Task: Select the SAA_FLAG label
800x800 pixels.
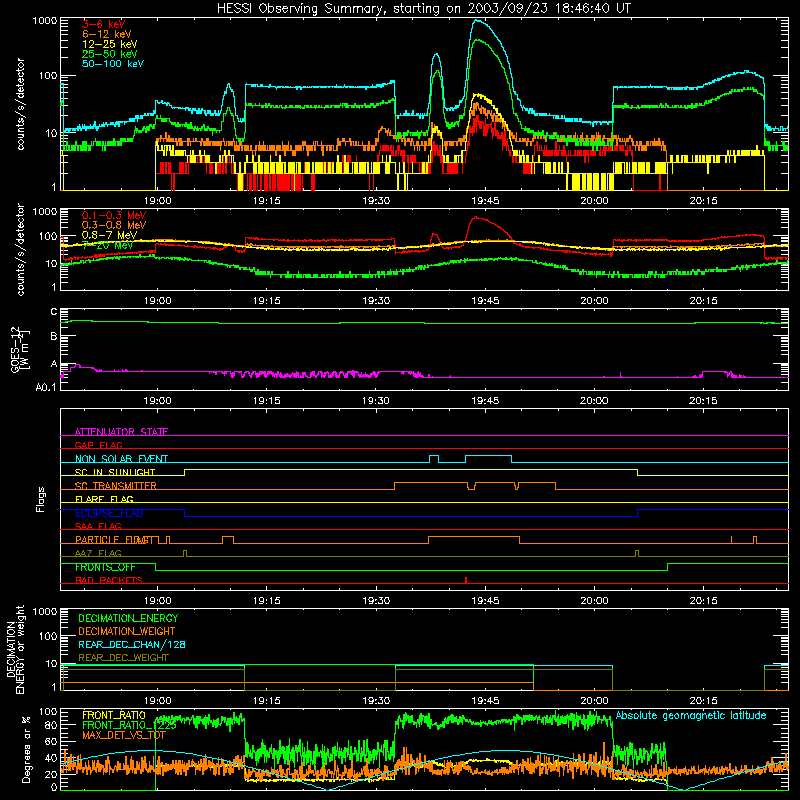Action: (x=98, y=526)
